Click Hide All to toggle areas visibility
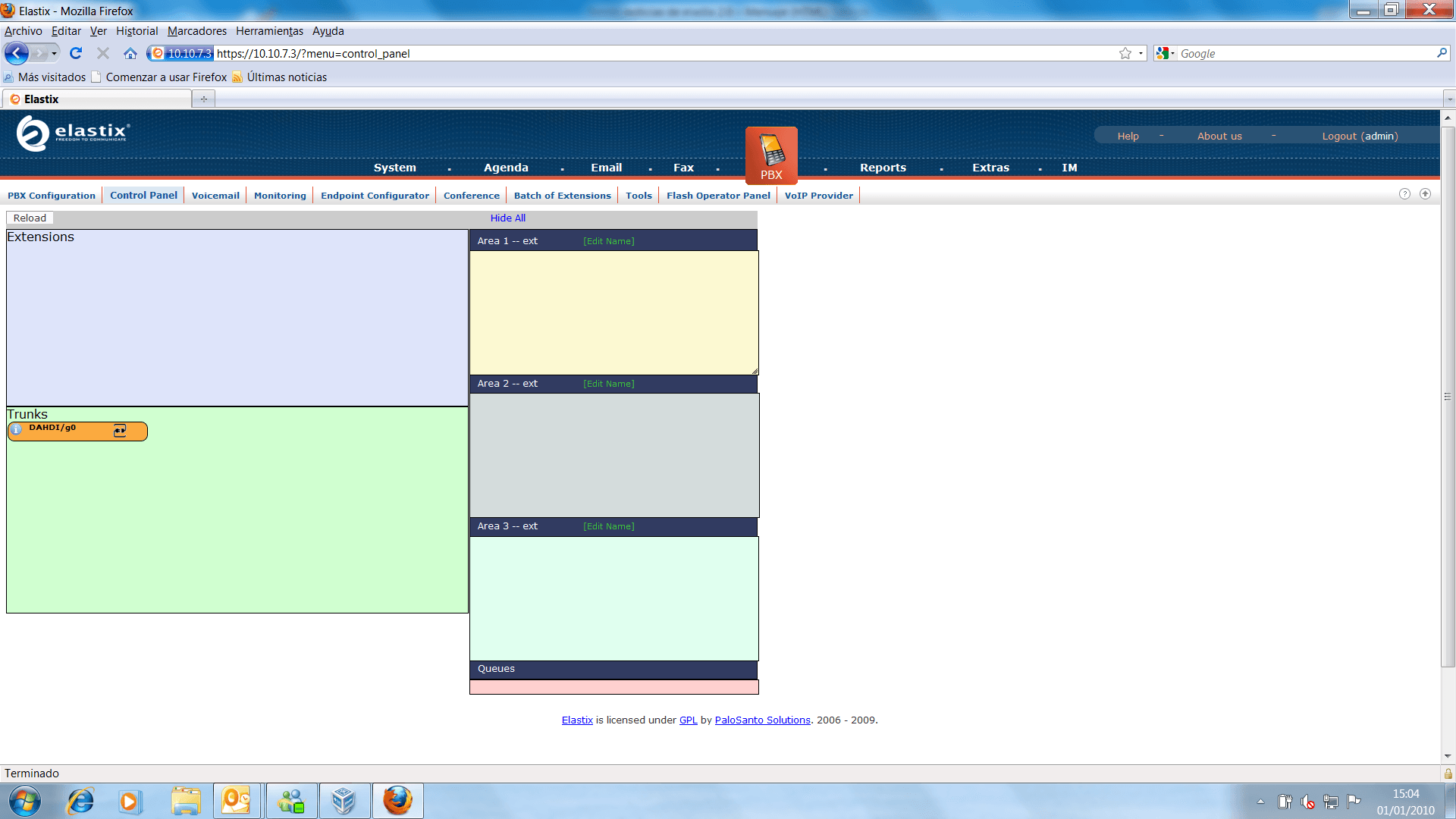This screenshot has height=819, width=1456. pyautogui.click(x=507, y=218)
